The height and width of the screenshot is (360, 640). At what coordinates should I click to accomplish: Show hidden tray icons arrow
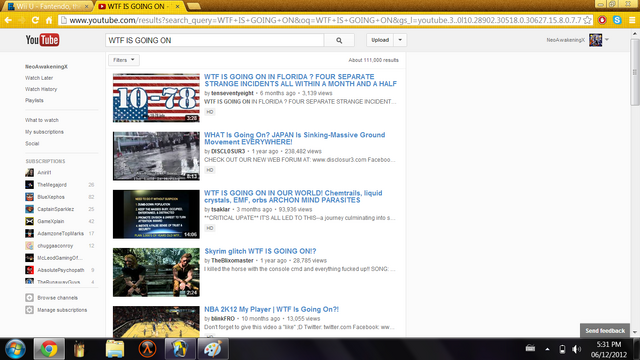(x=547, y=349)
